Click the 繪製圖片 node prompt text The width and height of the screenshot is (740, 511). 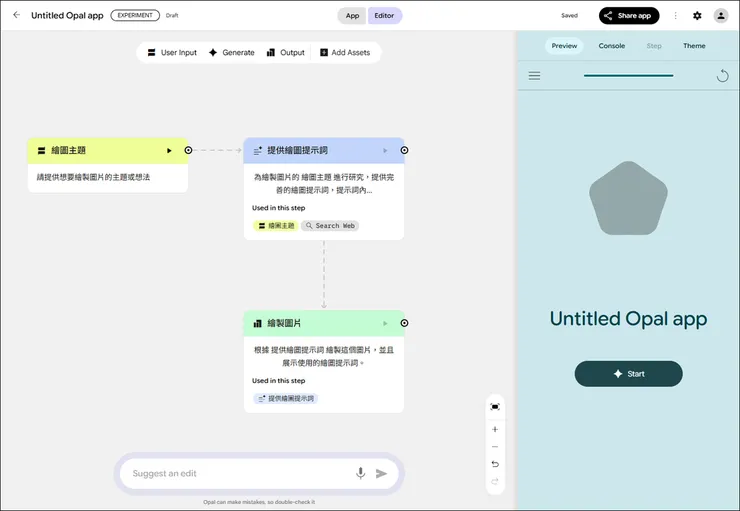pos(324,356)
